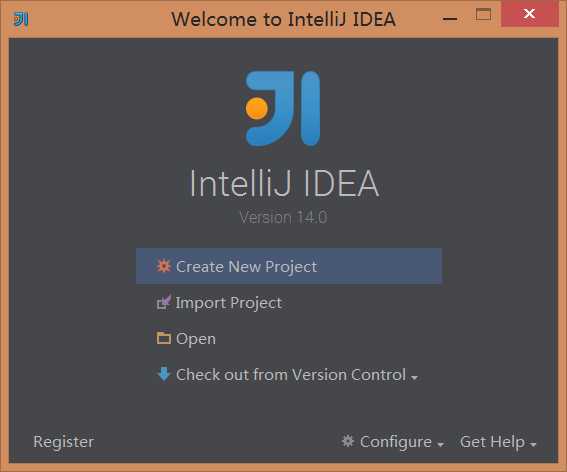The height and width of the screenshot is (472, 567).
Task: Open the Configure menu label
Action: [396, 442]
